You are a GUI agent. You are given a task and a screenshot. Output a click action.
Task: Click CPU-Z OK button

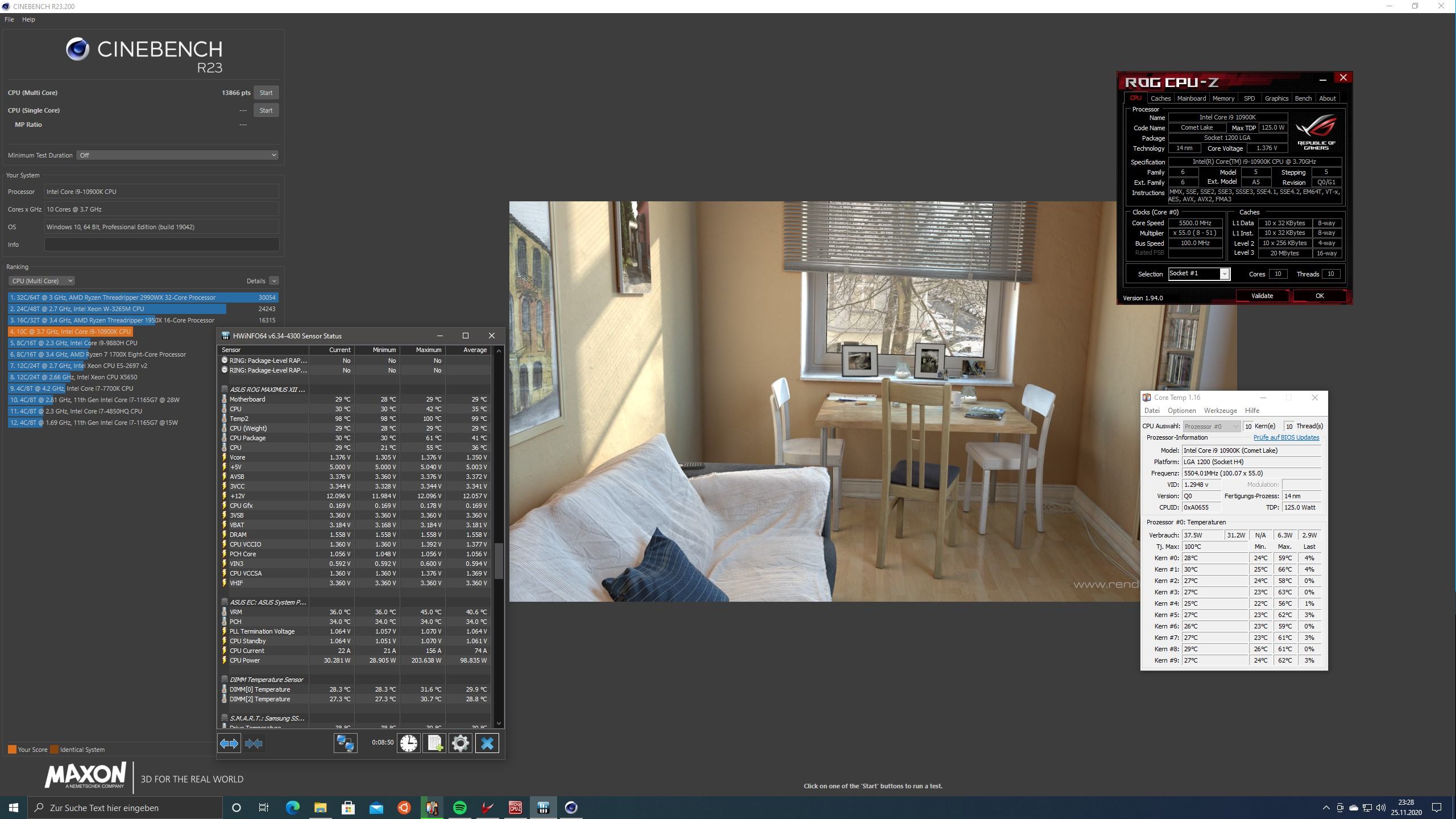pyautogui.click(x=1319, y=296)
